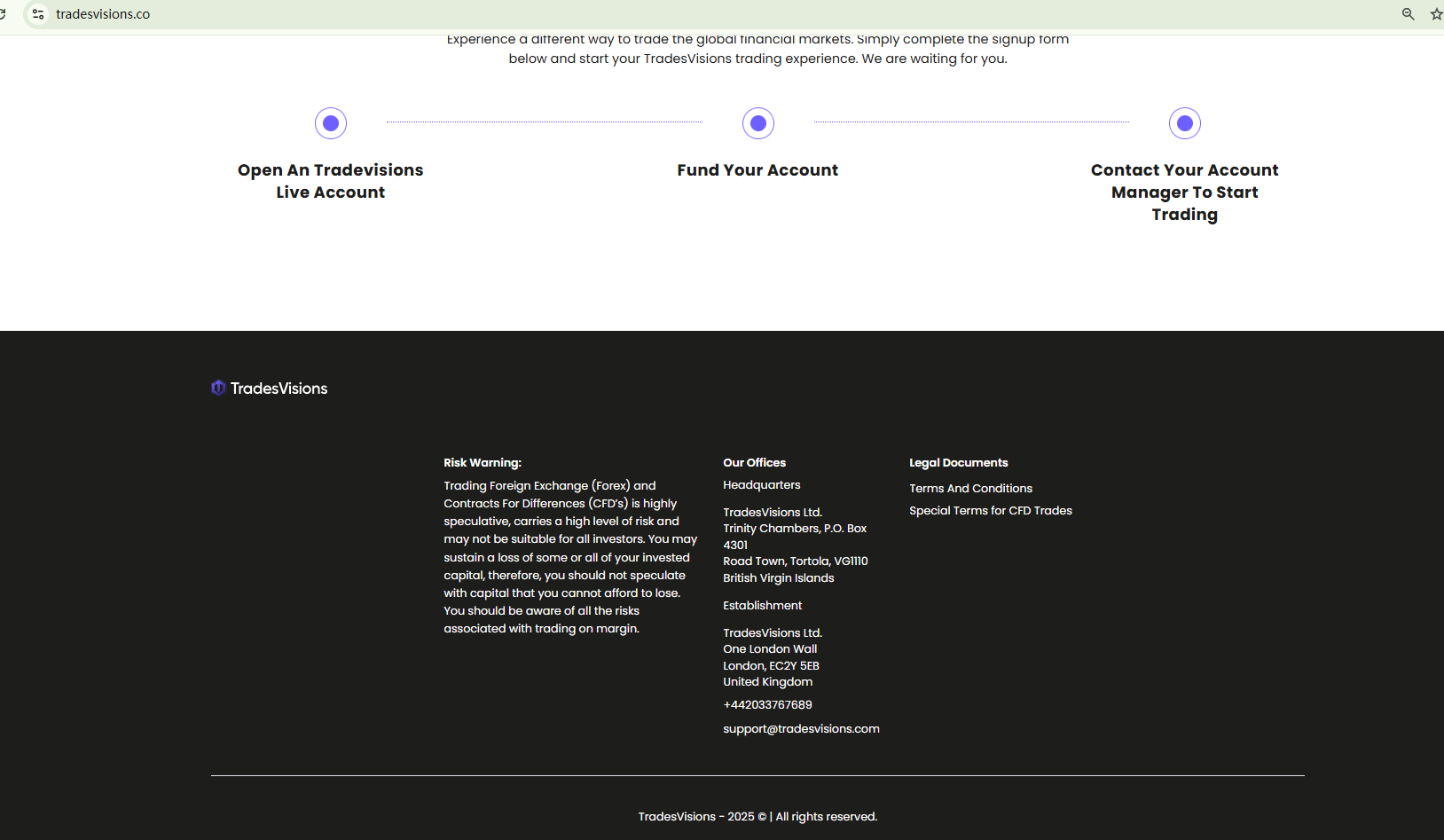
Task: Bookmark this page with the star icon
Action: coord(1436,14)
